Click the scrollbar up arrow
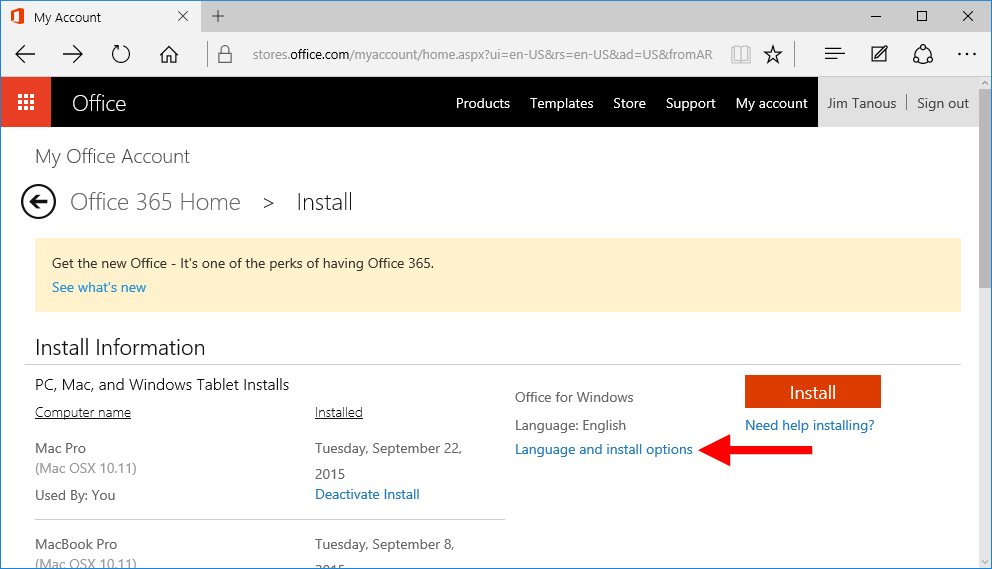Viewport: 992px width, 569px height. pos(985,83)
